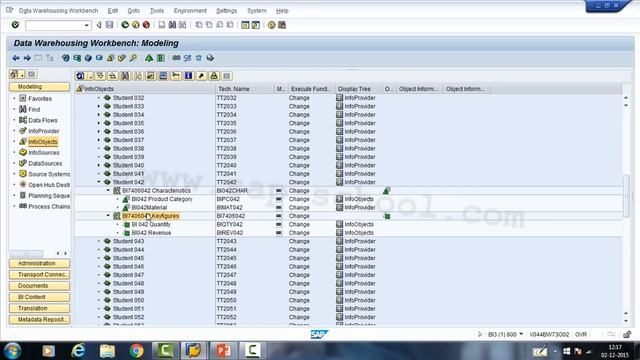Select Process Chains in the Modeling tree
This screenshot has height=360, width=640.
click(49, 207)
